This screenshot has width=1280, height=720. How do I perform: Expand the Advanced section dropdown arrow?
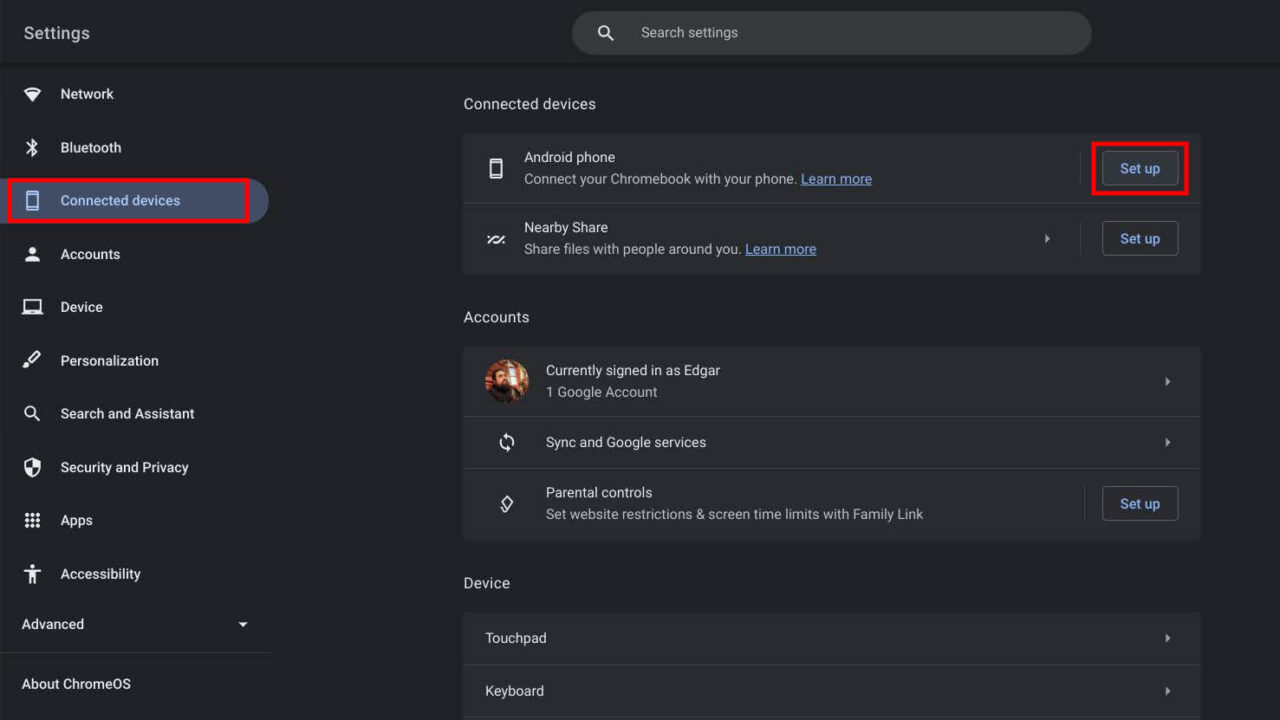[x=242, y=625]
